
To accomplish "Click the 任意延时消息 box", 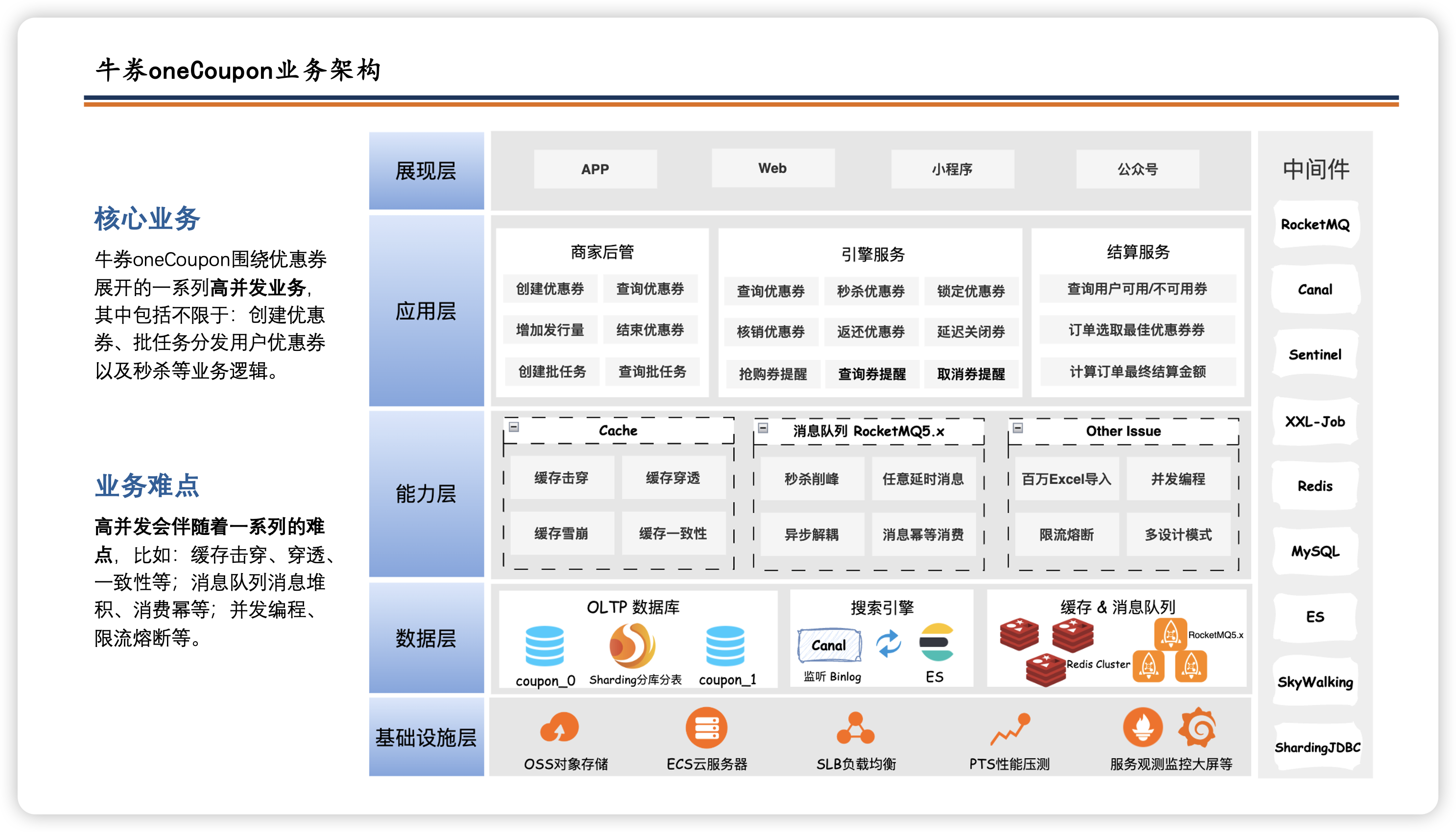I will tap(923, 479).
